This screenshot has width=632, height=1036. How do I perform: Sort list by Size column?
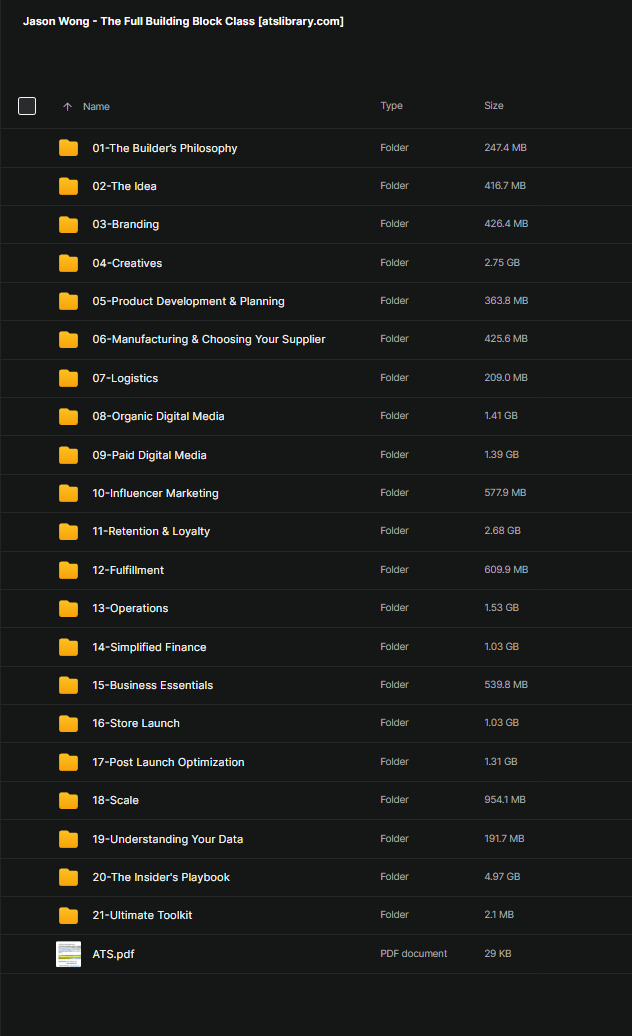click(x=494, y=106)
